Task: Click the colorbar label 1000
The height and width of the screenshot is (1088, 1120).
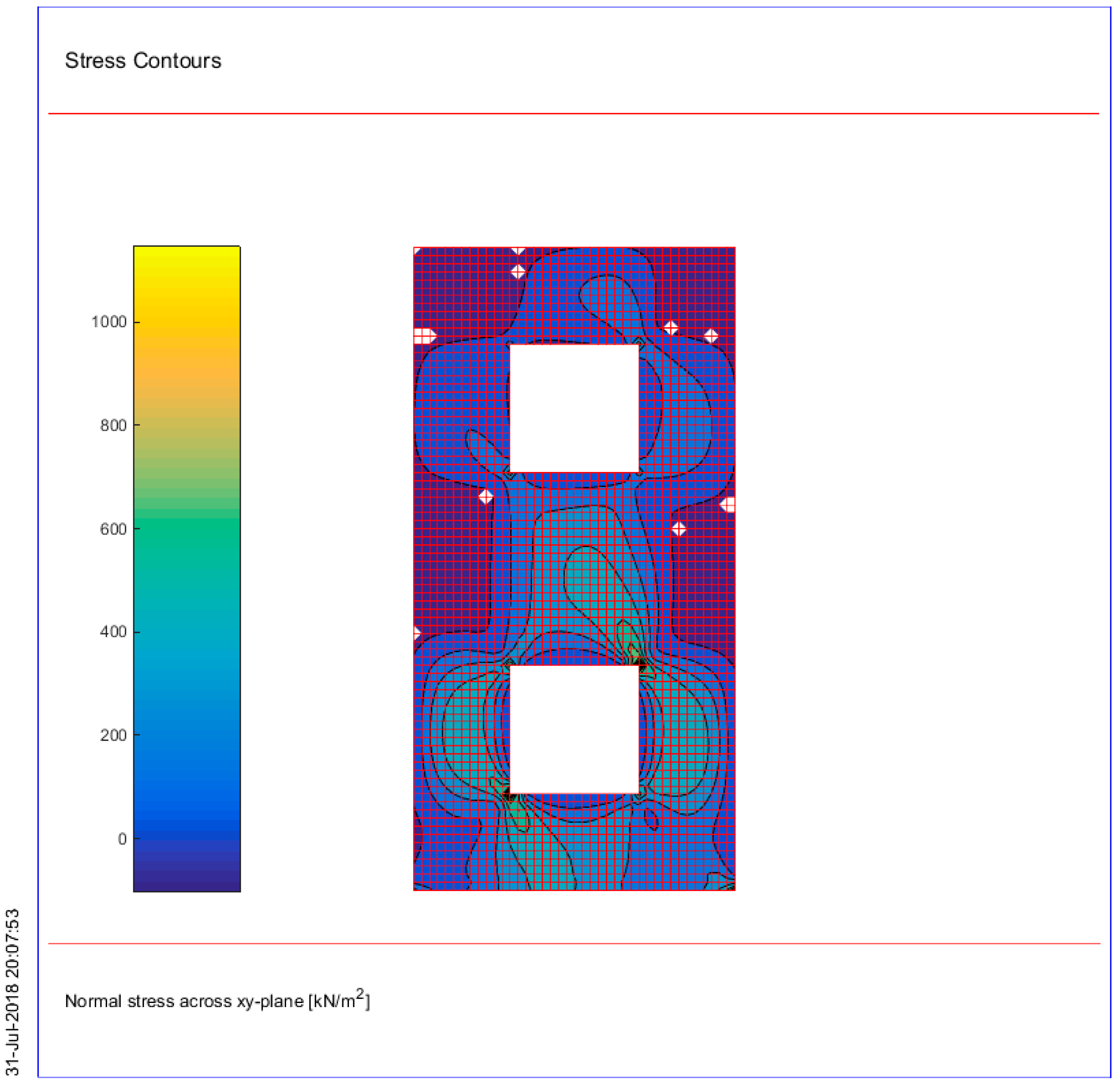Action: coord(109,322)
